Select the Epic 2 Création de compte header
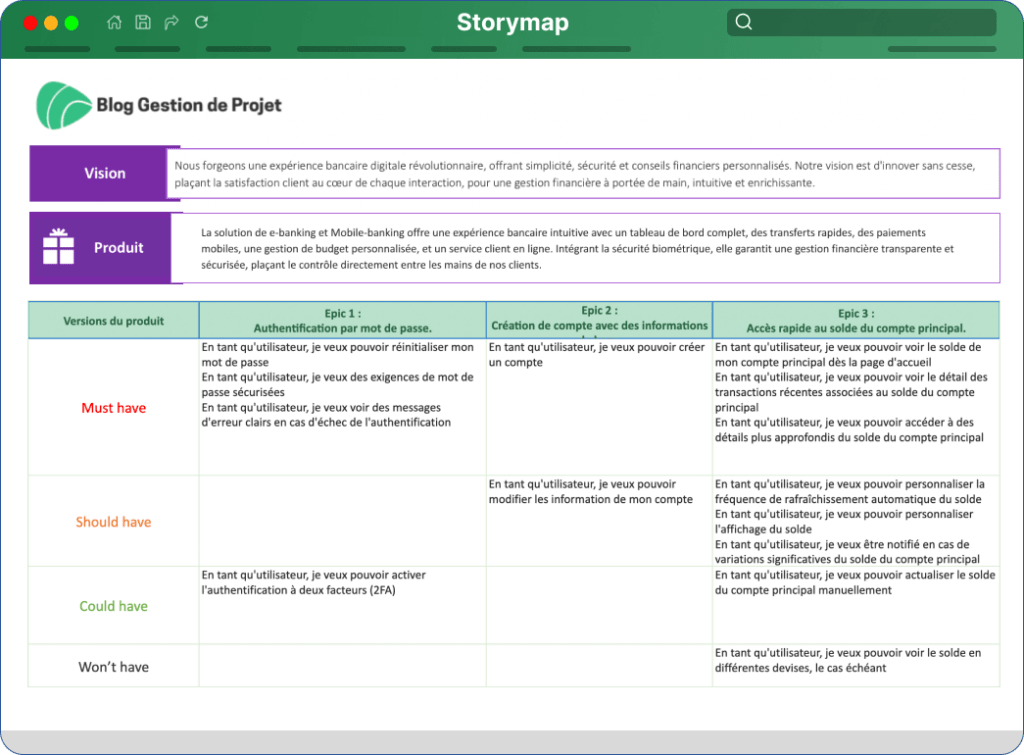The image size is (1024, 755). coord(600,320)
